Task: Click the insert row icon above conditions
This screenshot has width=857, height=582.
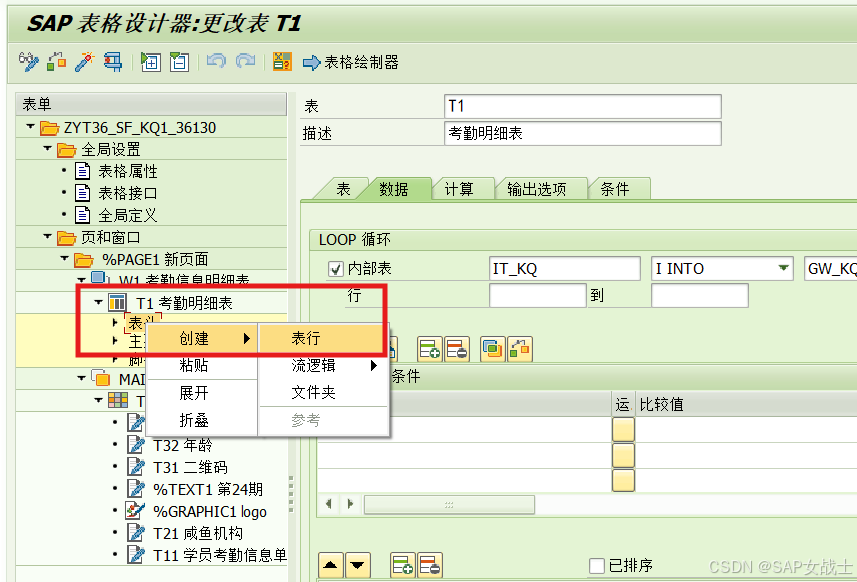Action: (x=430, y=349)
